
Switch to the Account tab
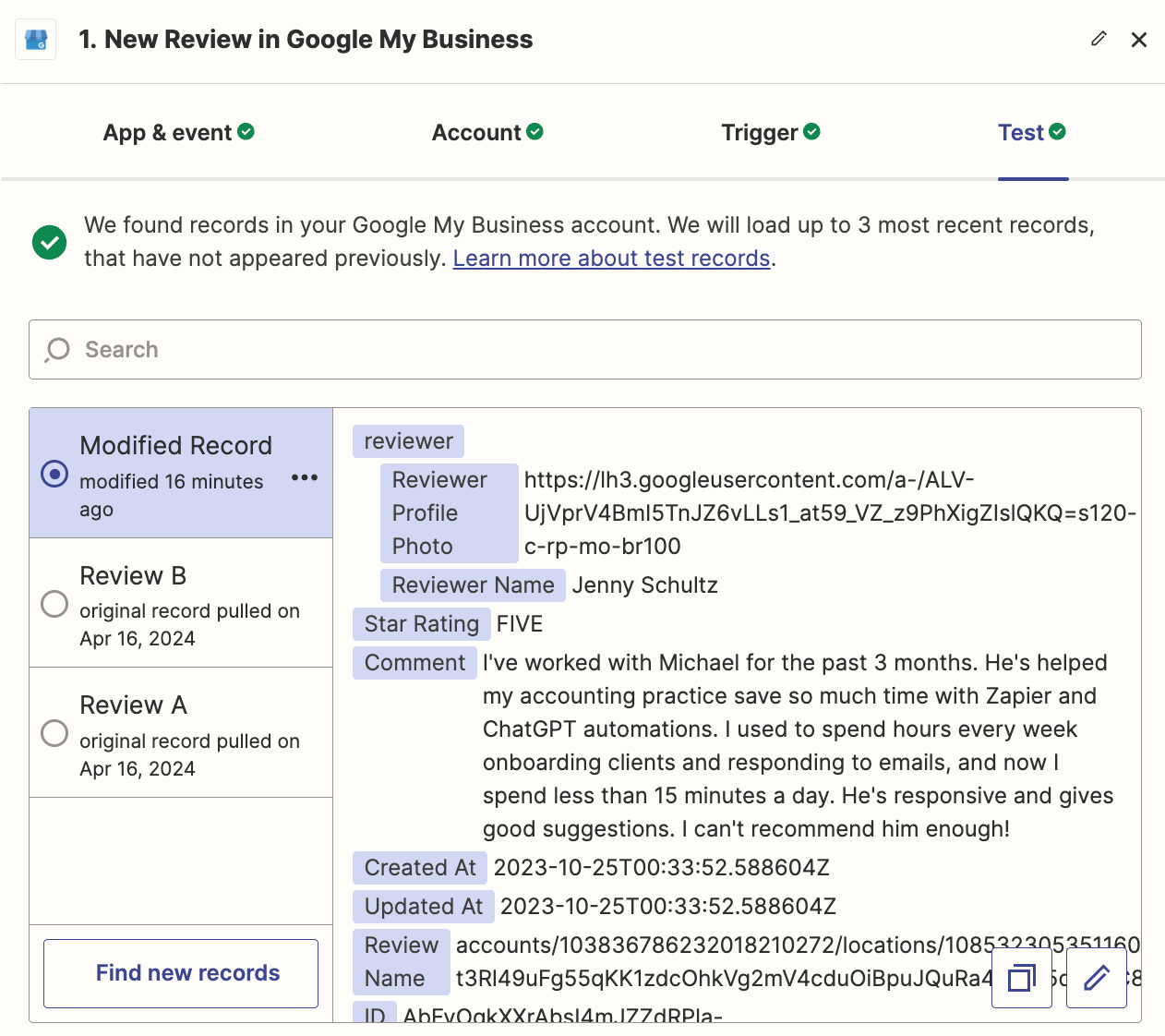[487, 132]
